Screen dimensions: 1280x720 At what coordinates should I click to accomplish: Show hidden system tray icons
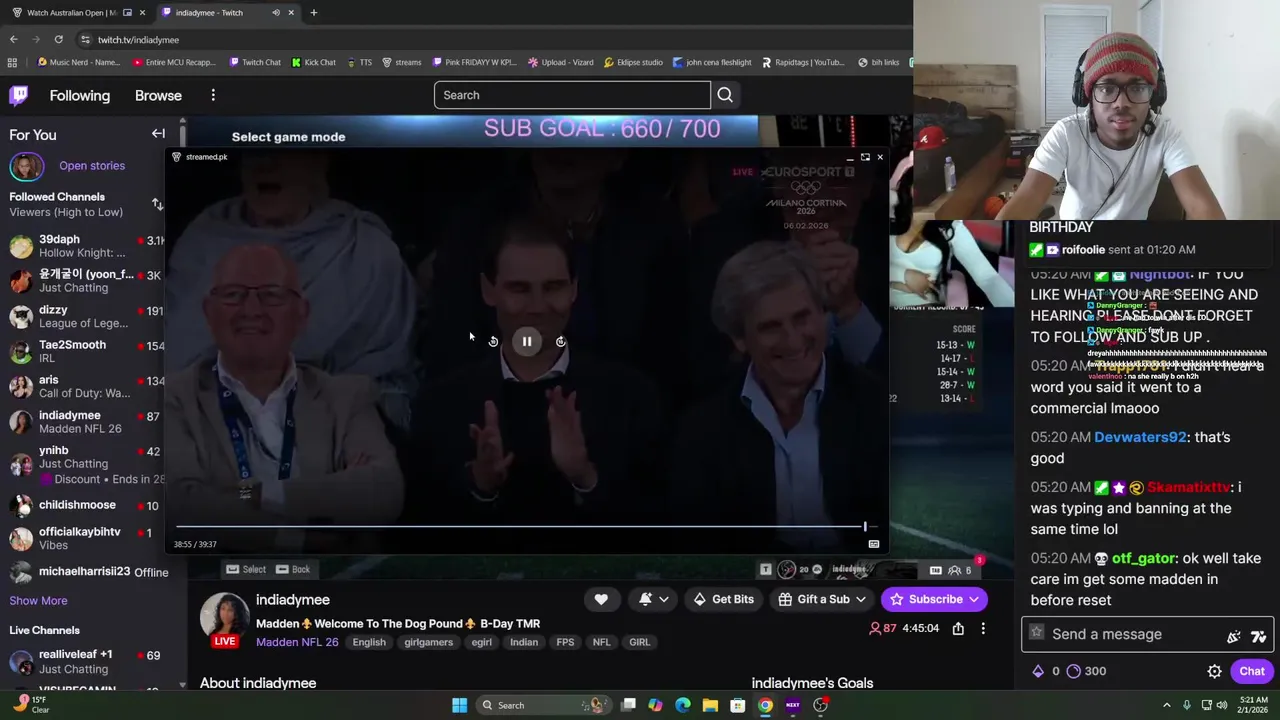click(1166, 705)
